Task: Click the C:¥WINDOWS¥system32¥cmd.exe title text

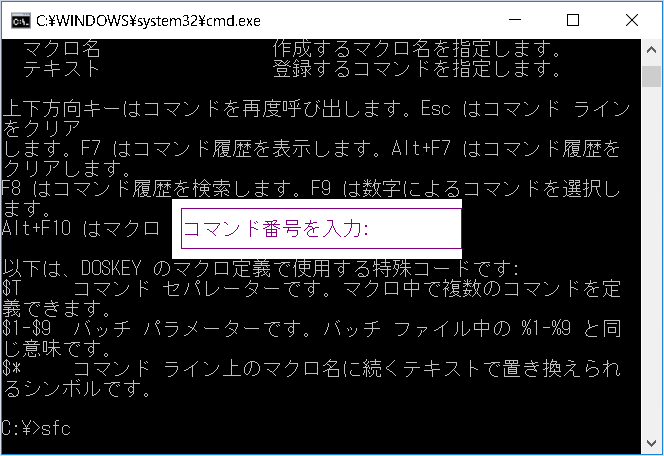Action: coord(148,21)
